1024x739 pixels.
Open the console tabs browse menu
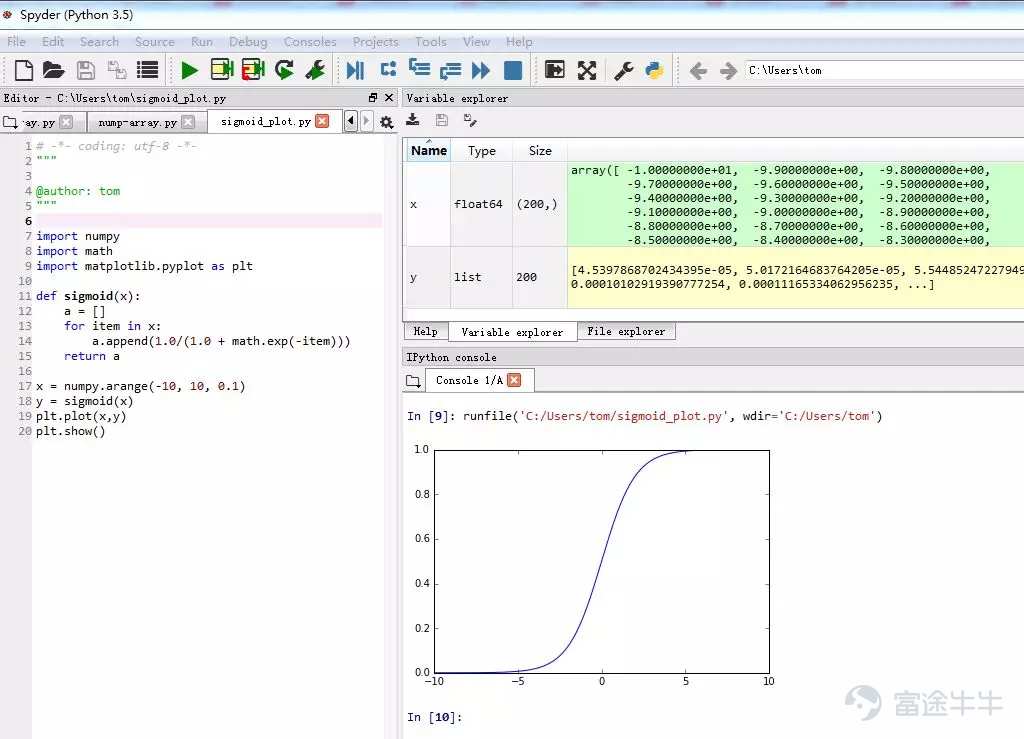[413, 381]
